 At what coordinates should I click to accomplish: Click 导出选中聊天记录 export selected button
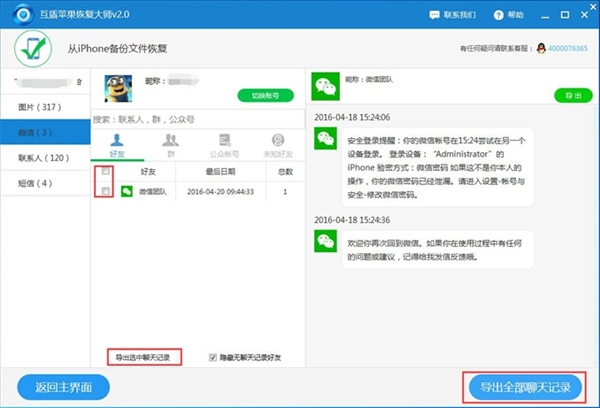tap(144, 357)
